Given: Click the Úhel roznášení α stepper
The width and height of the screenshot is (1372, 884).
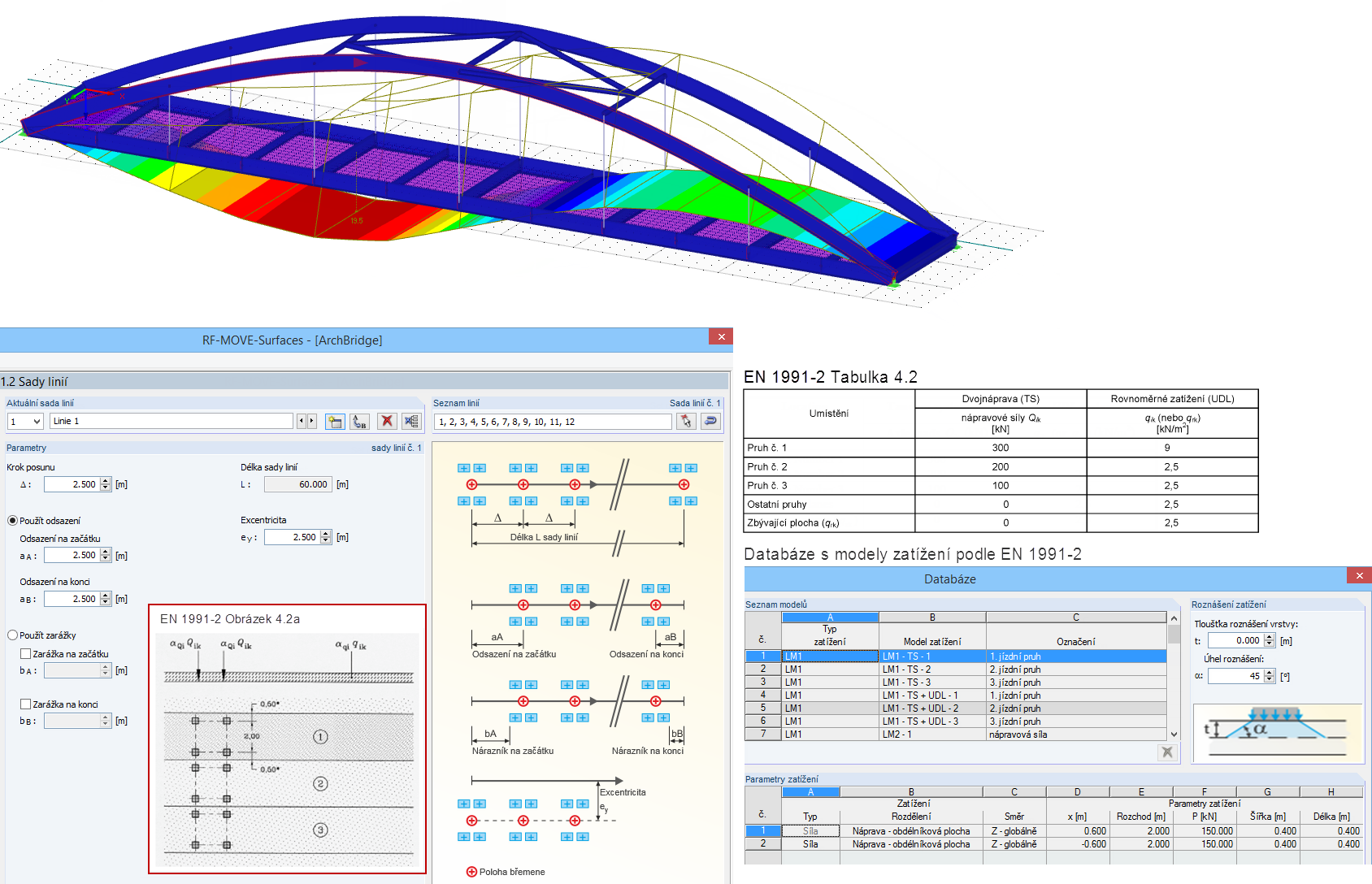Looking at the screenshot, I should click(x=1270, y=676).
